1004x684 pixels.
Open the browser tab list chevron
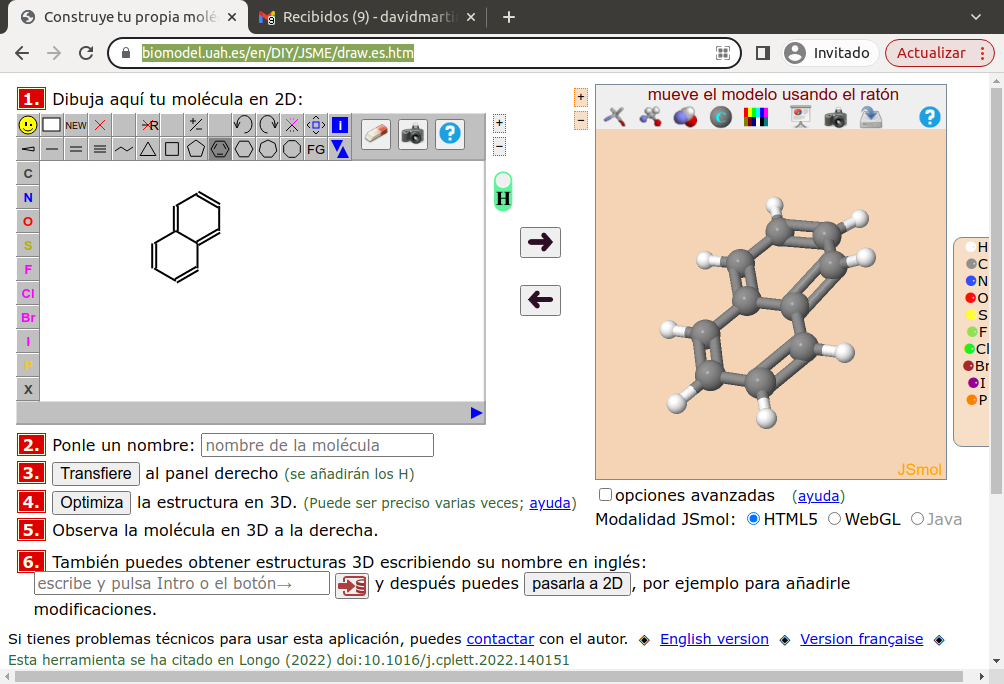pos(976,17)
